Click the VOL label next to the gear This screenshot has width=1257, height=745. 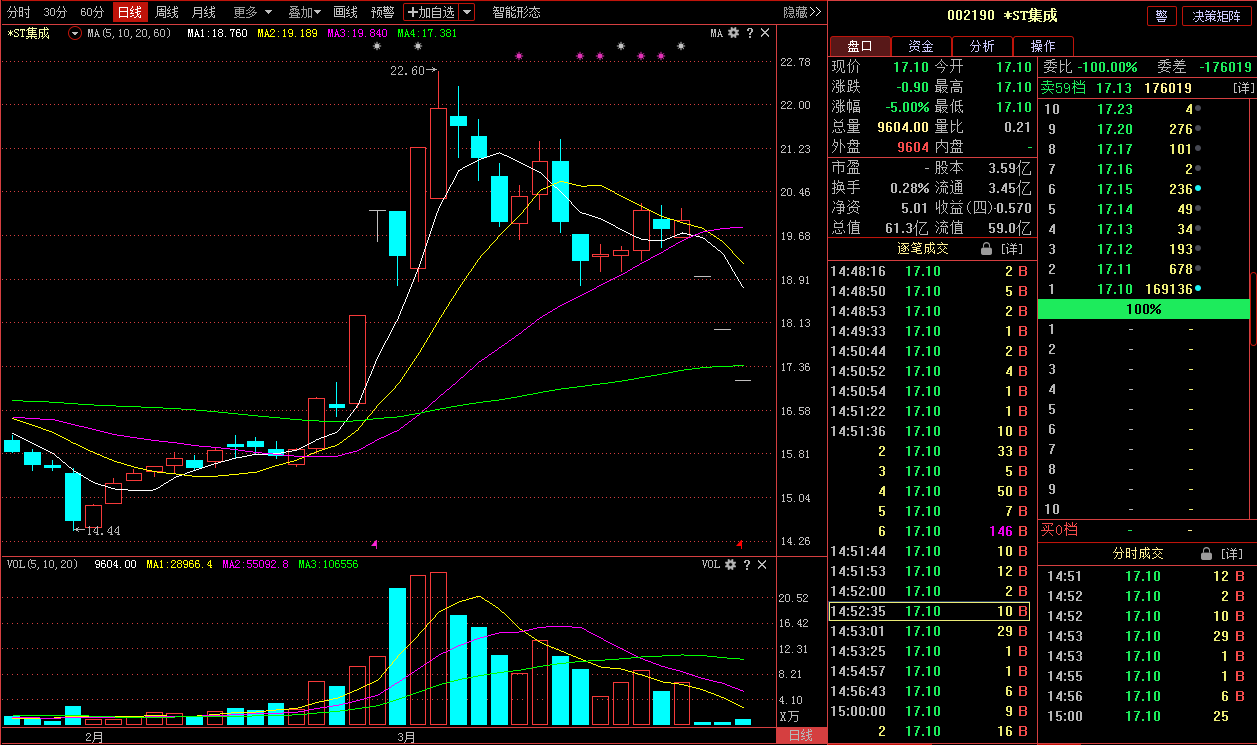(x=711, y=564)
